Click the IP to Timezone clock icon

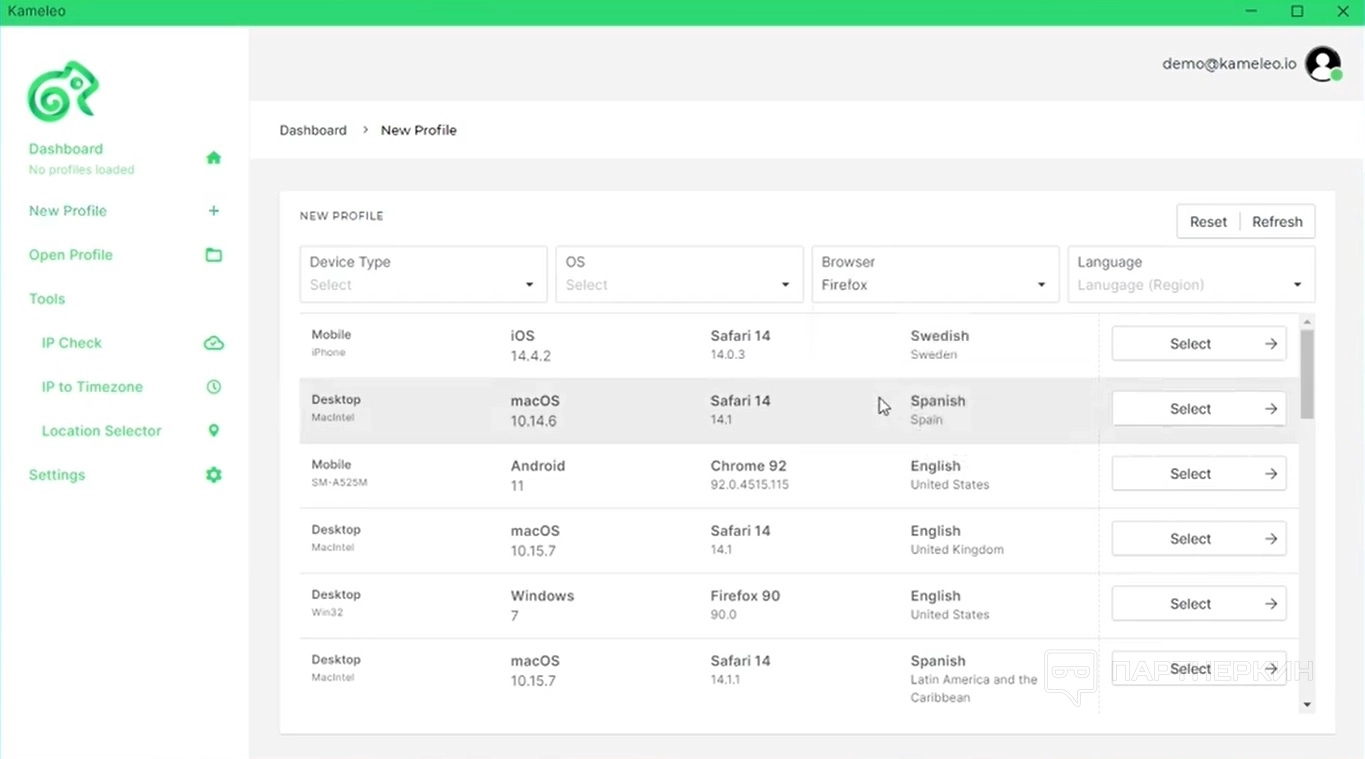[213, 387]
